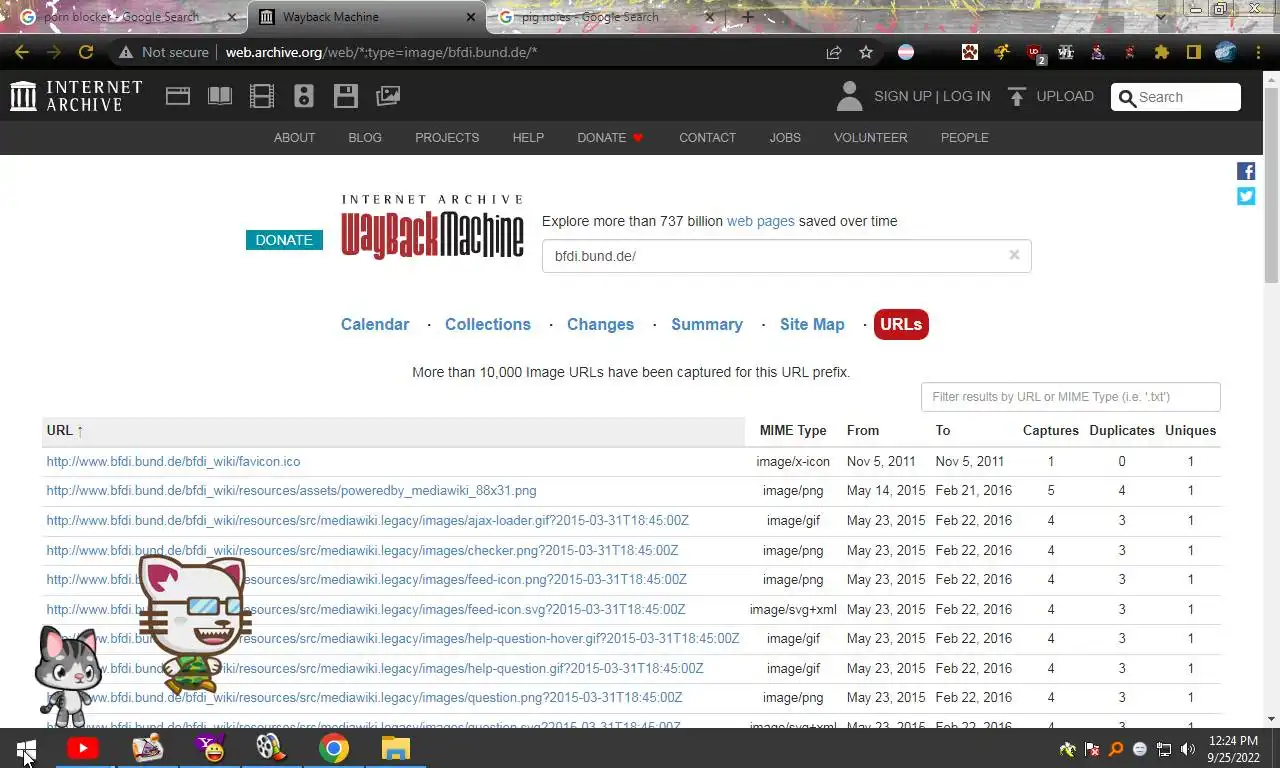Open the Audio speaker icon
Image resolution: width=1280 pixels, height=768 pixels.
coord(304,96)
